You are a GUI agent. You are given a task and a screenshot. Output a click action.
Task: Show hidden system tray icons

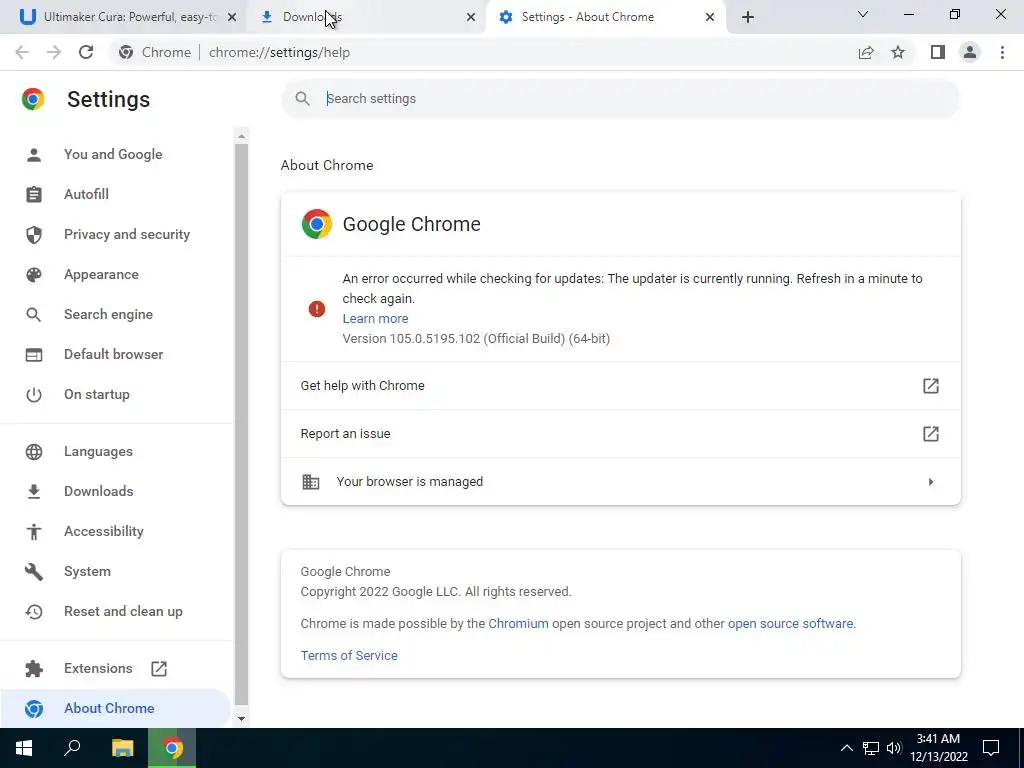[x=846, y=748]
